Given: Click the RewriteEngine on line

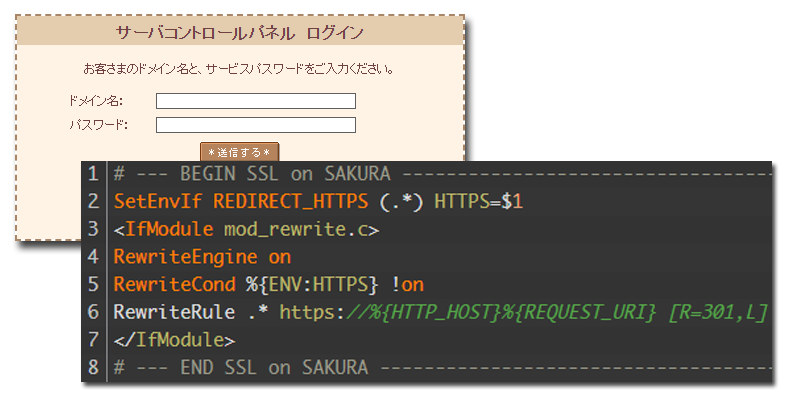Looking at the screenshot, I should [x=203, y=257].
